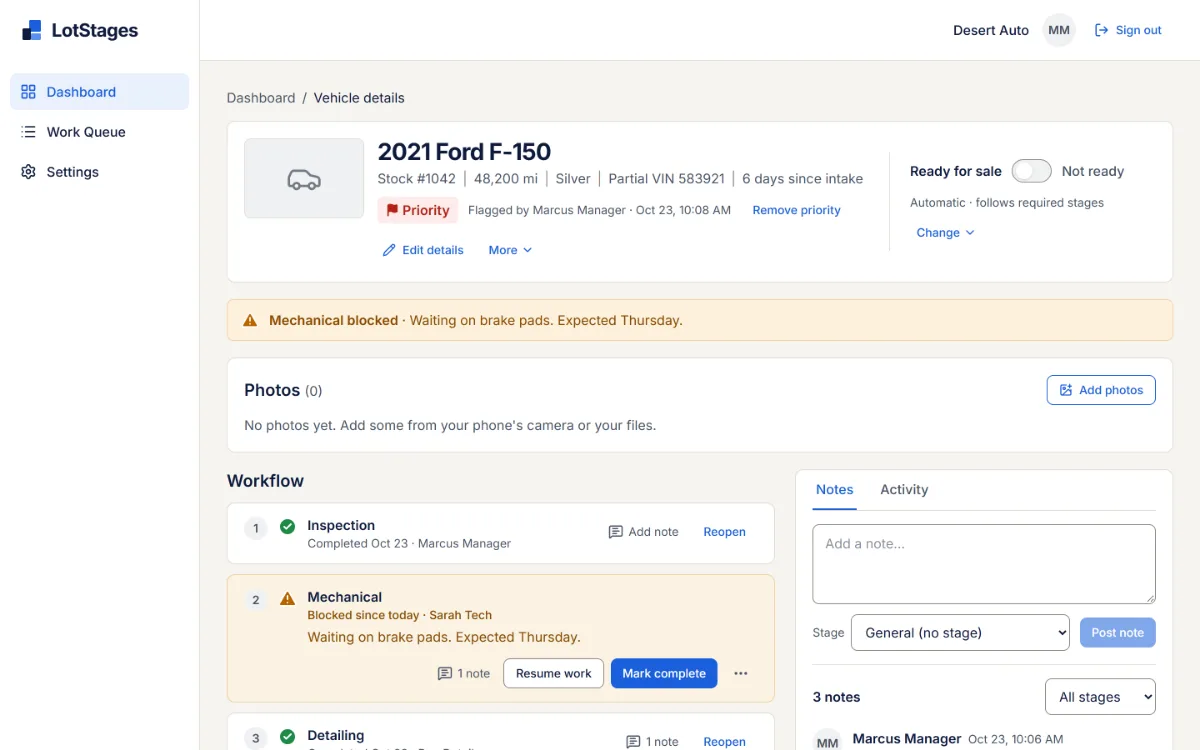Mark the Mechanical stage complete

tap(664, 674)
